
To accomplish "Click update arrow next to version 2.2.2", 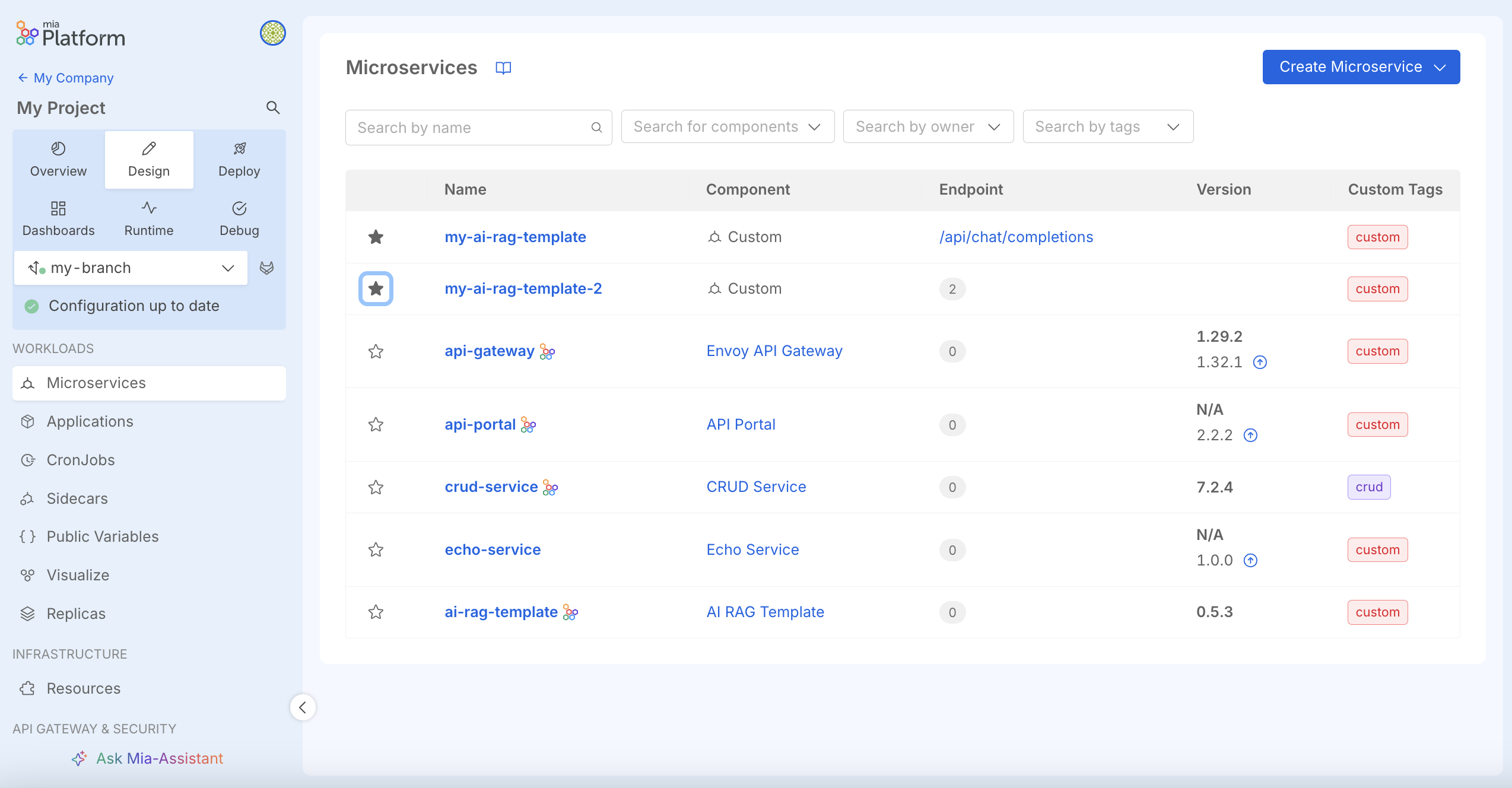I will click(1250, 435).
